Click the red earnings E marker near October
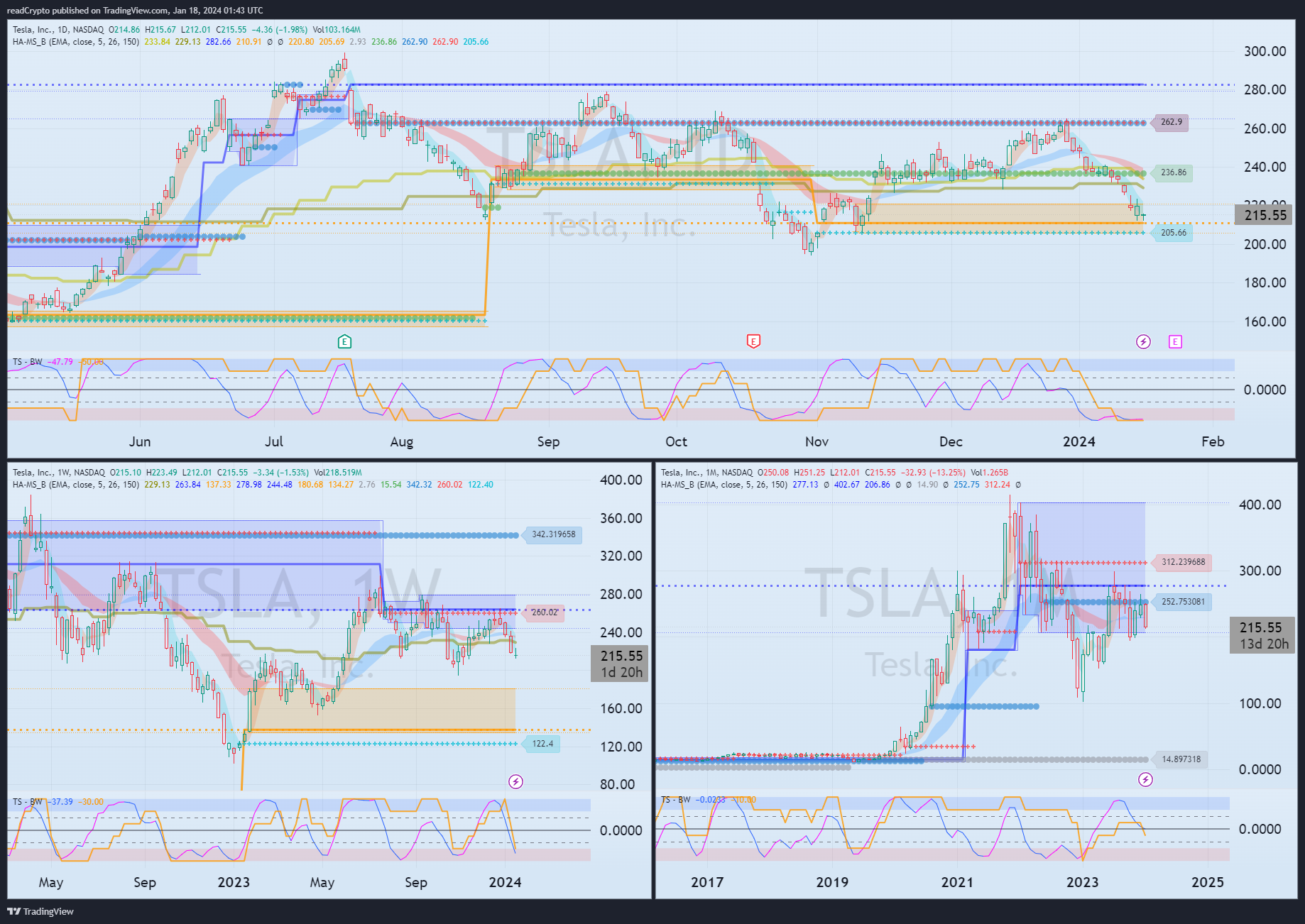The height and width of the screenshot is (924, 1305). [x=753, y=342]
